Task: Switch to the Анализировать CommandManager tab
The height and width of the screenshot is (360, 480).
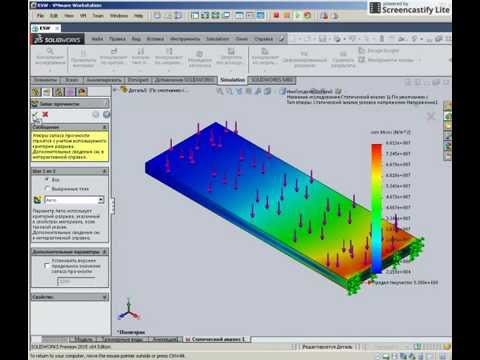Action: click(x=104, y=80)
